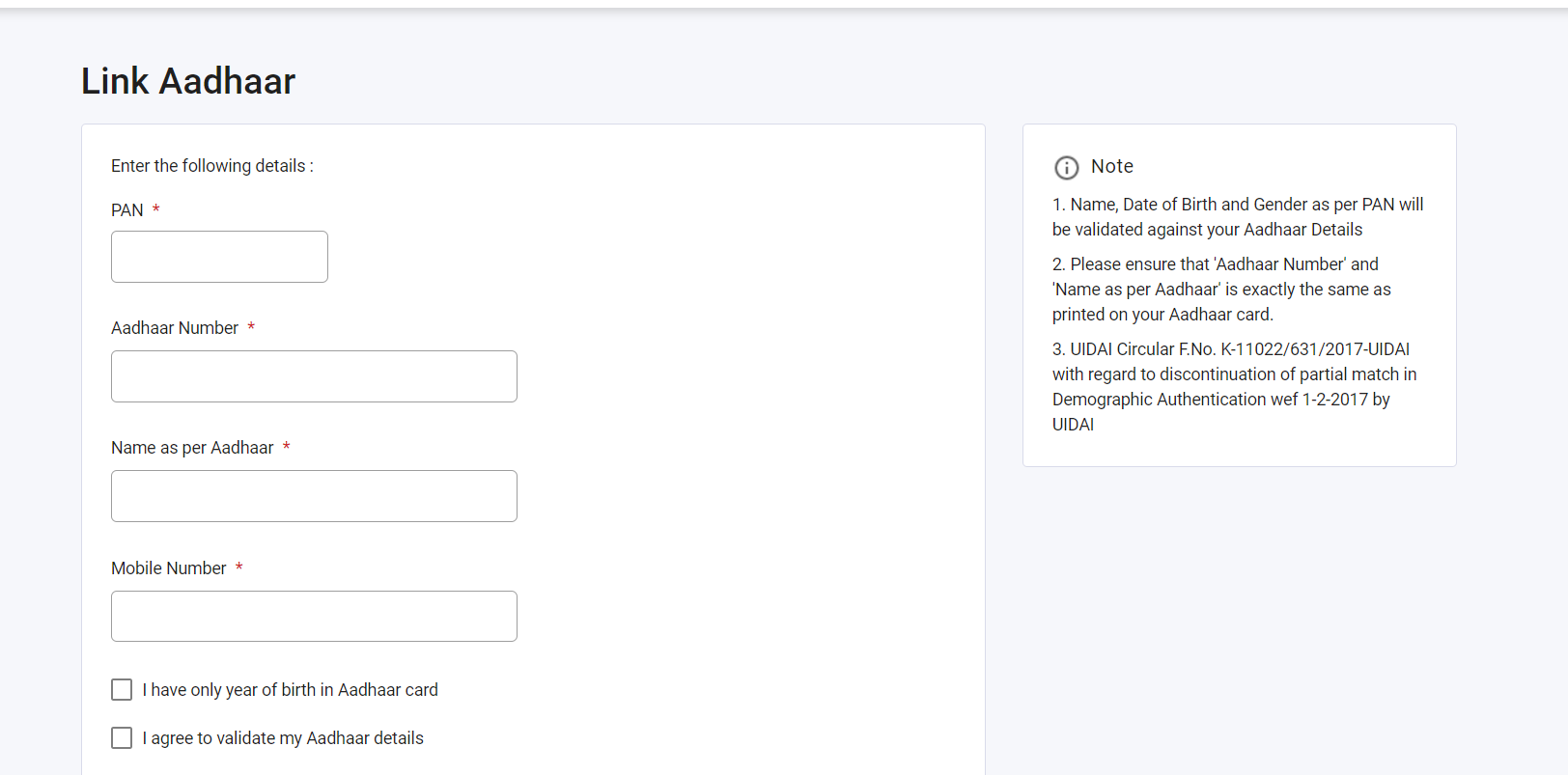Click the required asterisk beside Mobile Number
Image resolution: width=1568 pixels, height=775 pixels.
coord(238,567)
